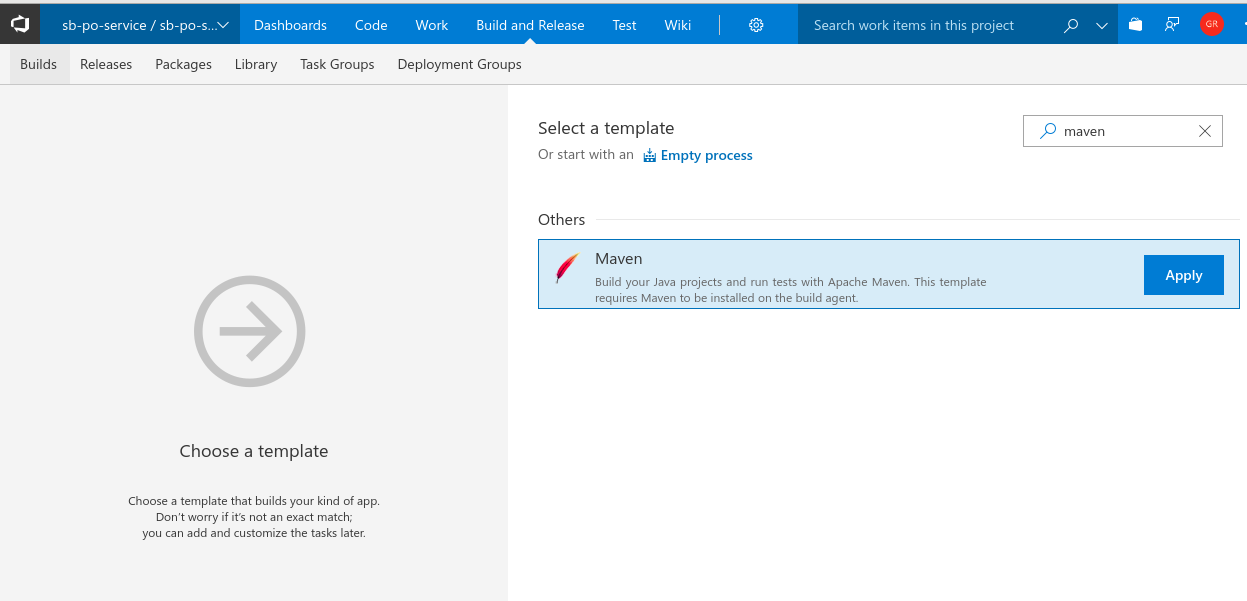This screenshot has width=1247, height=601.
Task: Start with an Empty process link
Action: click(706, 155)
